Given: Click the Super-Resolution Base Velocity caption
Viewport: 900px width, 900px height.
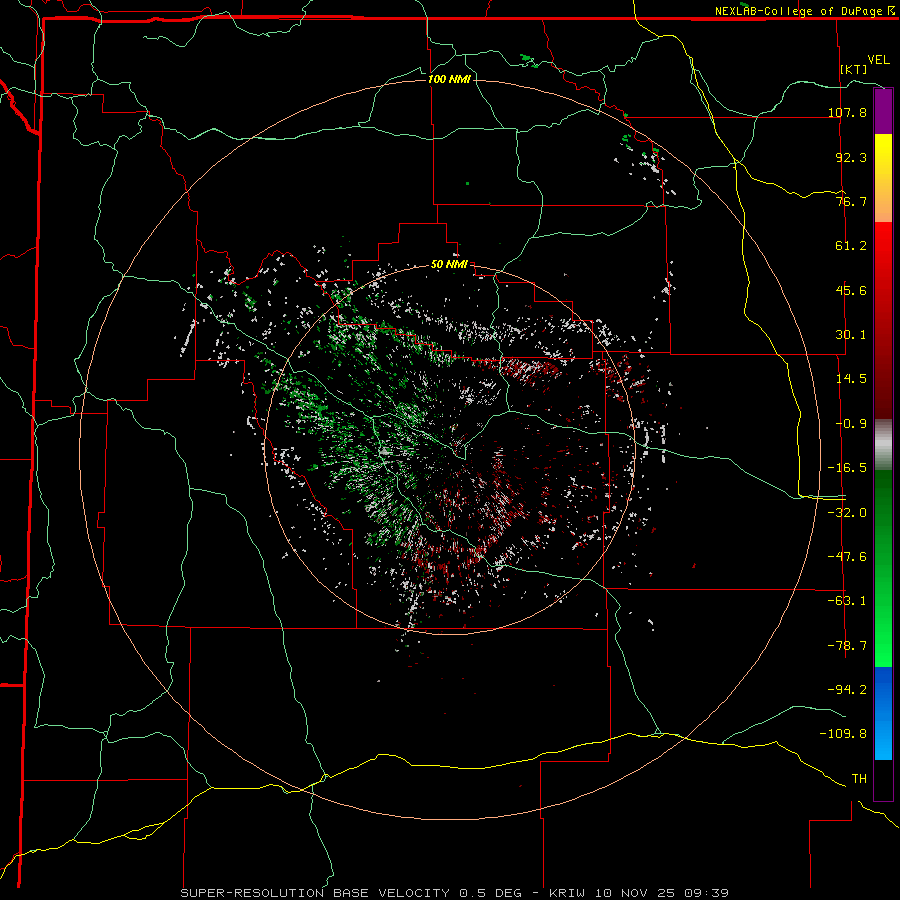Looking at the screenshot, I should [455, 893].
